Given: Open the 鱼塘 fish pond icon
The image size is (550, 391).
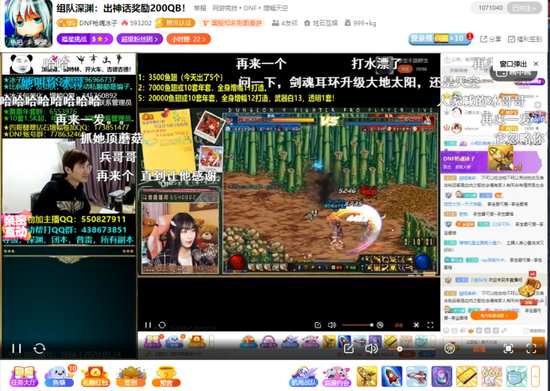Looking at the screenshot, I should [59, 376].
